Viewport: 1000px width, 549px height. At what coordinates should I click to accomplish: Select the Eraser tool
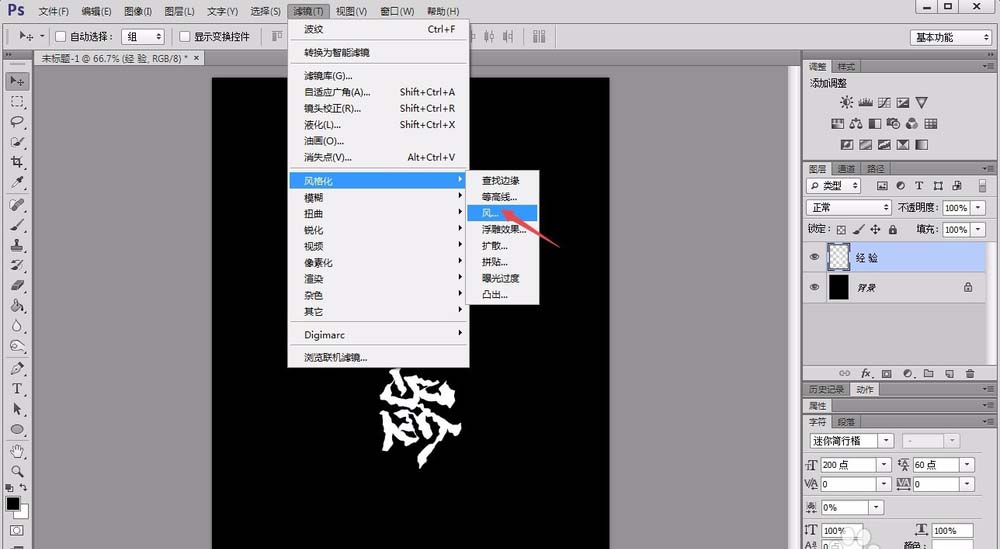click(x=17, y=286)
